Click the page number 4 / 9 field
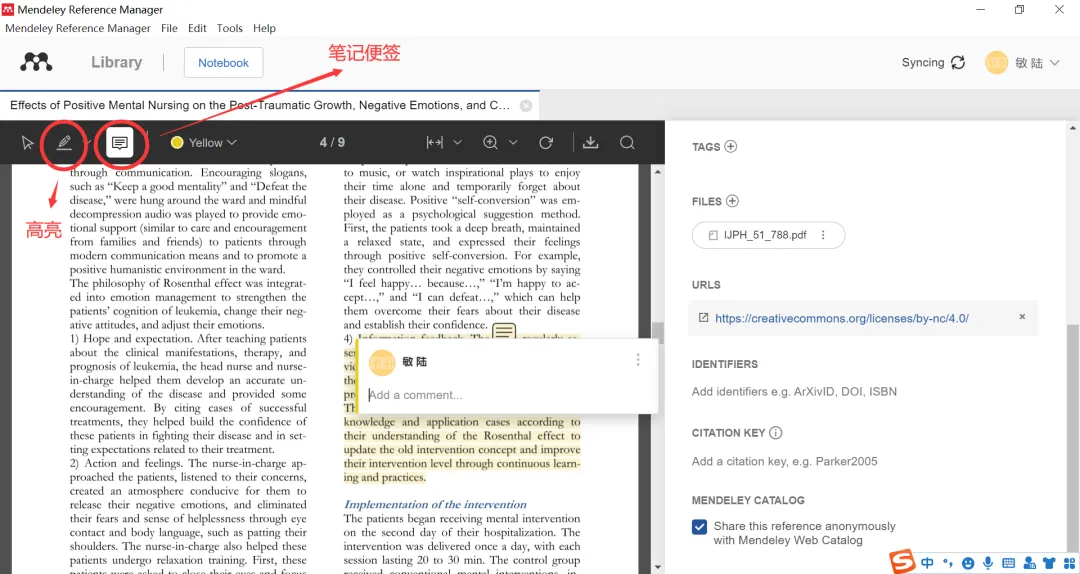This screenshot has width=1080, height=574. 332,143
